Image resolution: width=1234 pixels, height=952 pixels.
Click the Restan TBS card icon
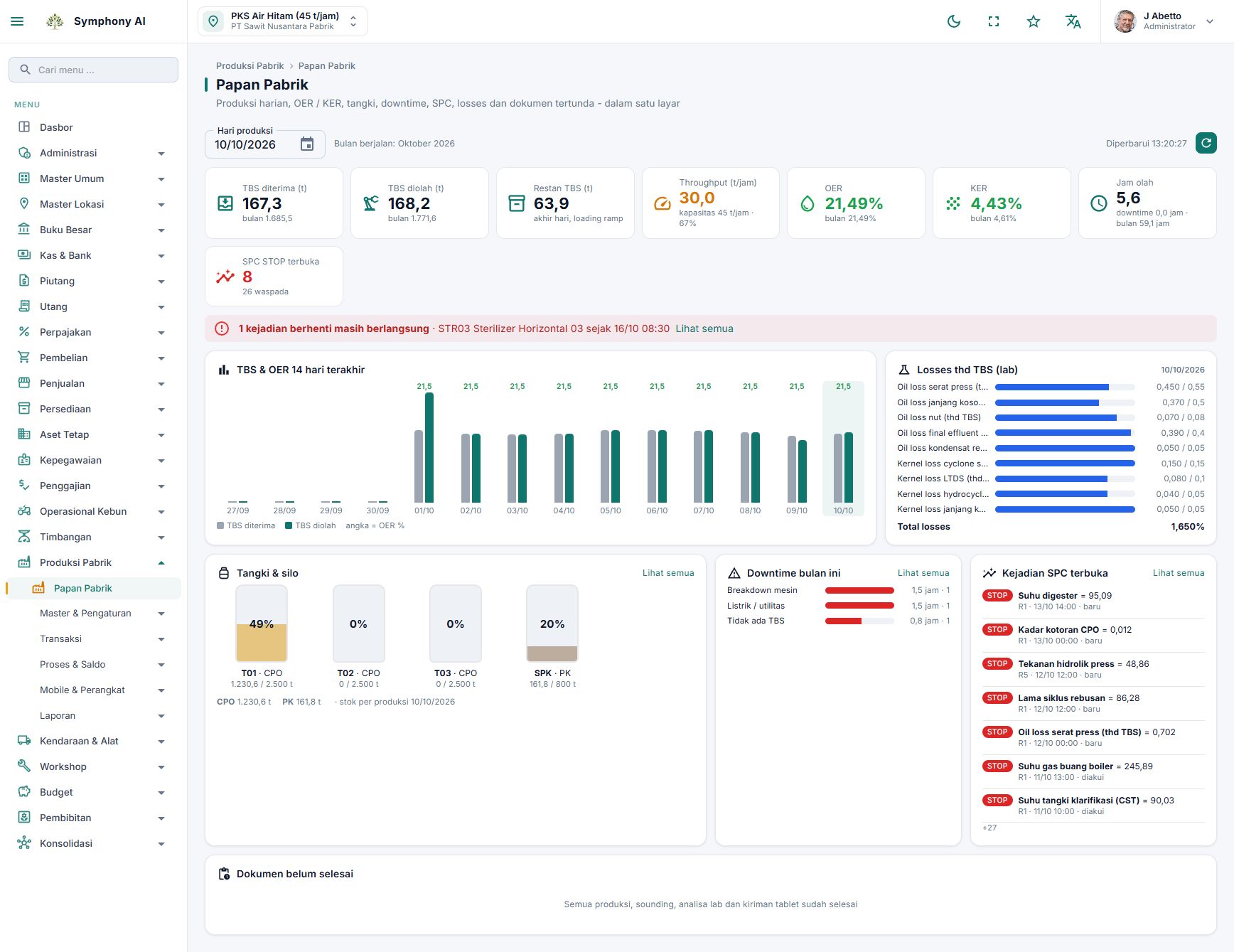[517, 203]
